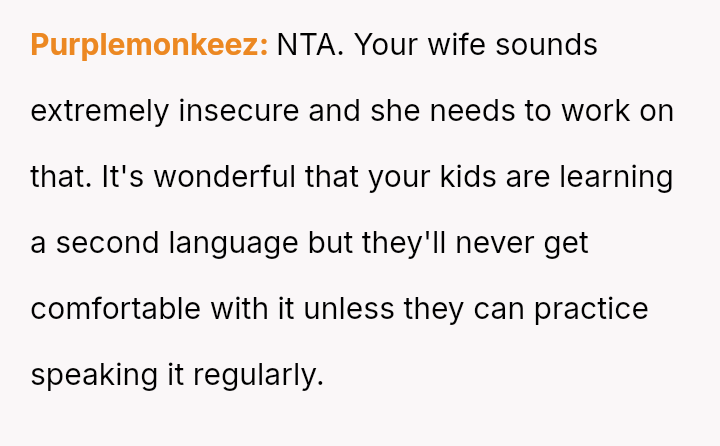Click the word "second" in the comment
Image resolution: width=720 pixels, height=446 pixels.
click(103, 243)
